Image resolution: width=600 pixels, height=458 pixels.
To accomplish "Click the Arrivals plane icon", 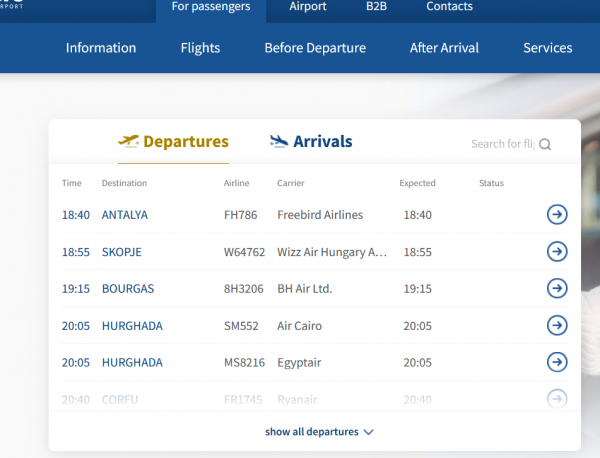I will (279, 141).
